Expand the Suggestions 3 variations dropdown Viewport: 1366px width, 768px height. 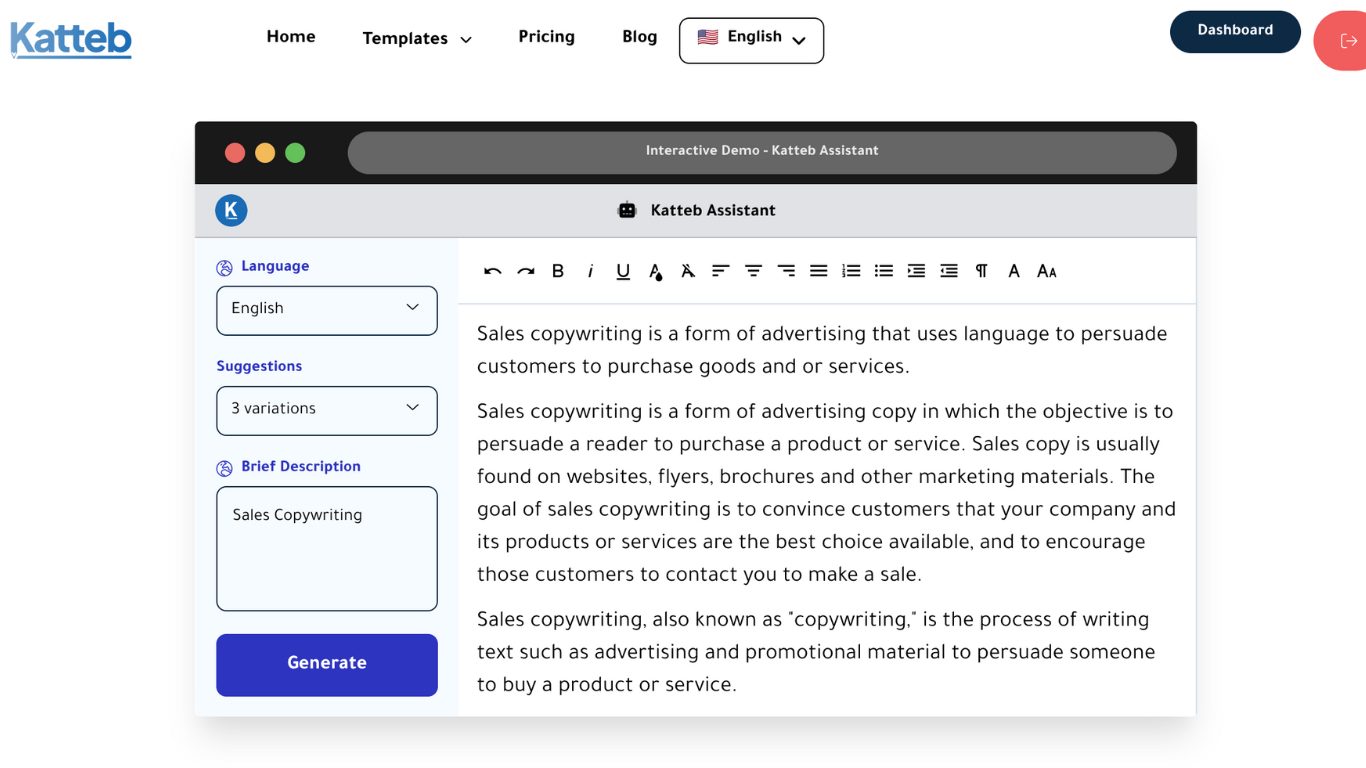point(327,410)
